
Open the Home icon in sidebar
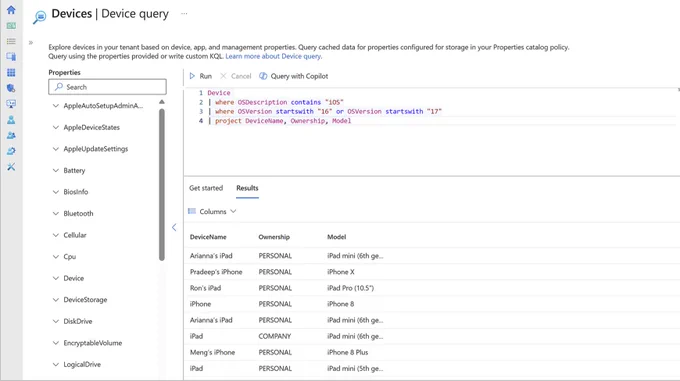(11, 10)
